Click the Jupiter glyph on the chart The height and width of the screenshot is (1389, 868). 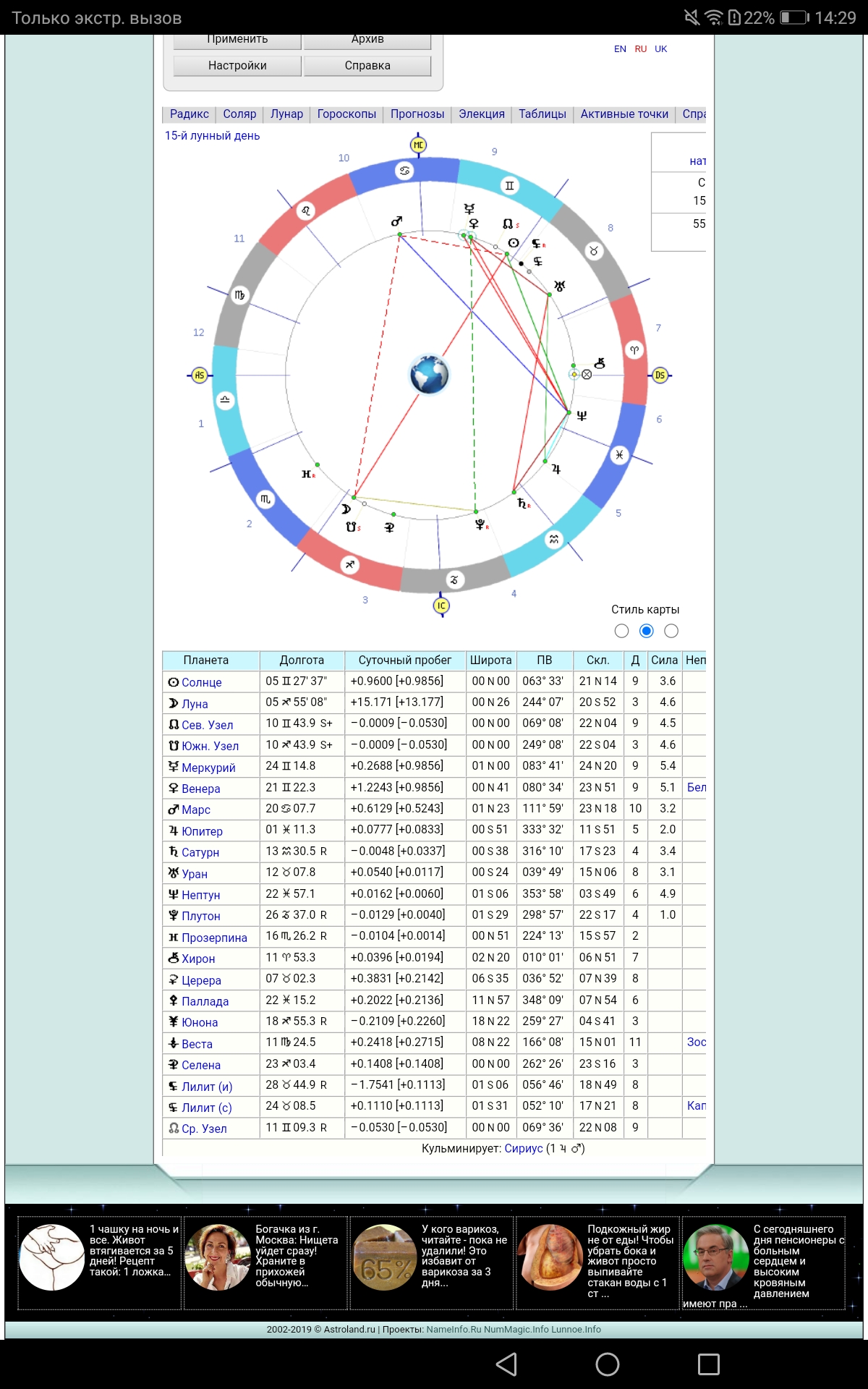pos(556,469)
